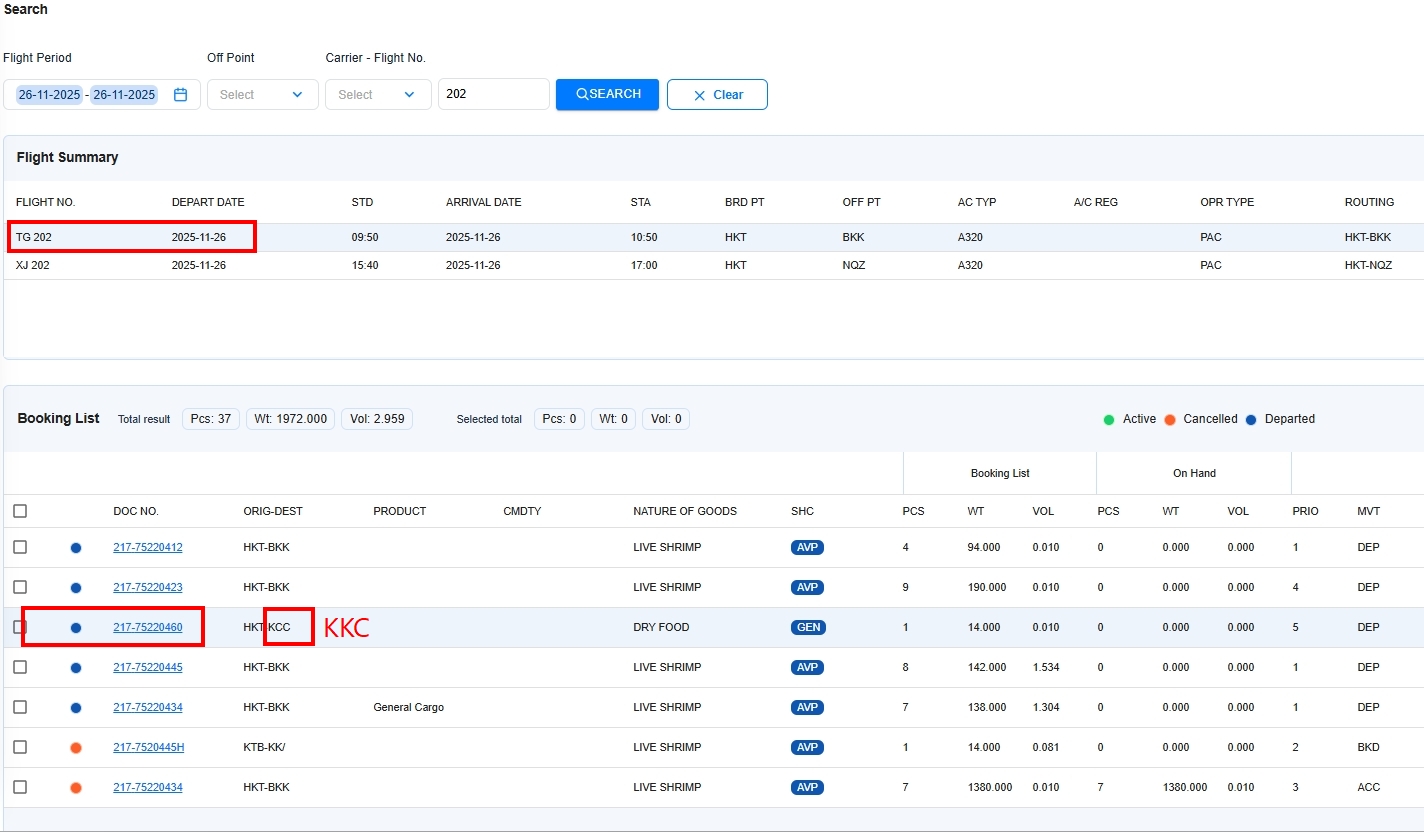Click the flight number field containing 202

(493, 95)
